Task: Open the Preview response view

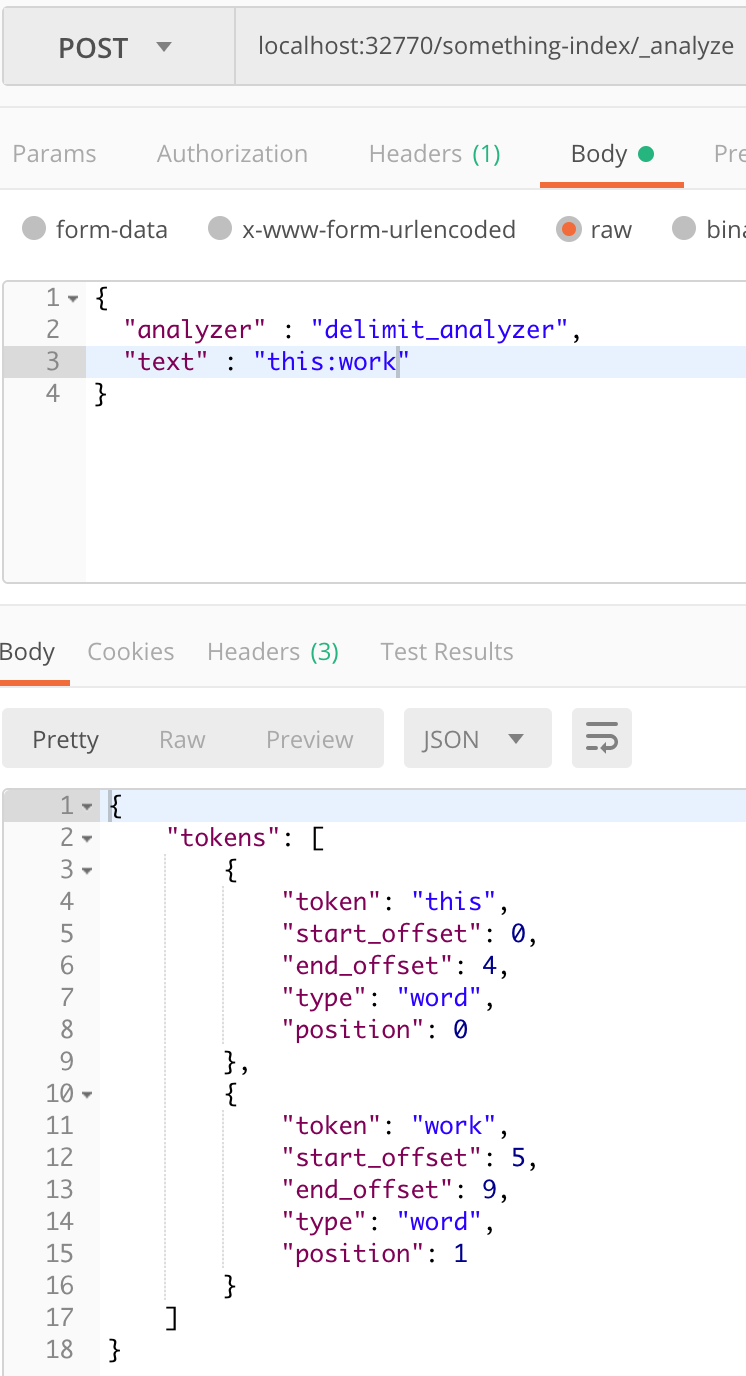Action: (308, 738)
